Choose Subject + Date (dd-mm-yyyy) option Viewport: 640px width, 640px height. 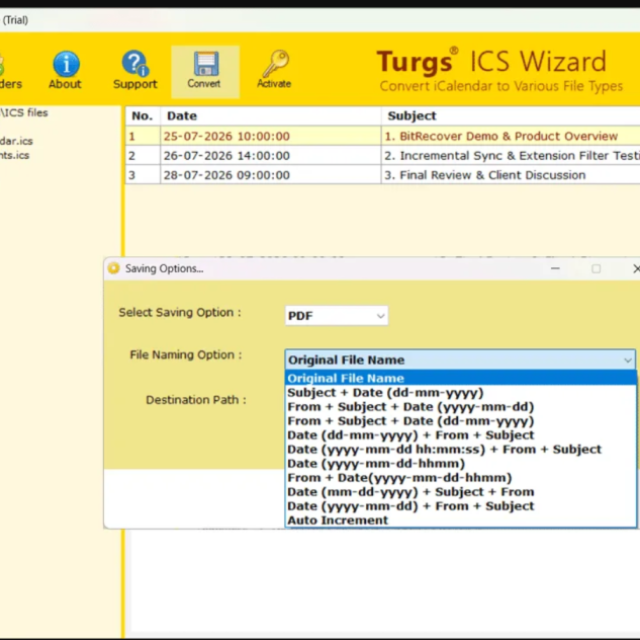tap(461, 392)
